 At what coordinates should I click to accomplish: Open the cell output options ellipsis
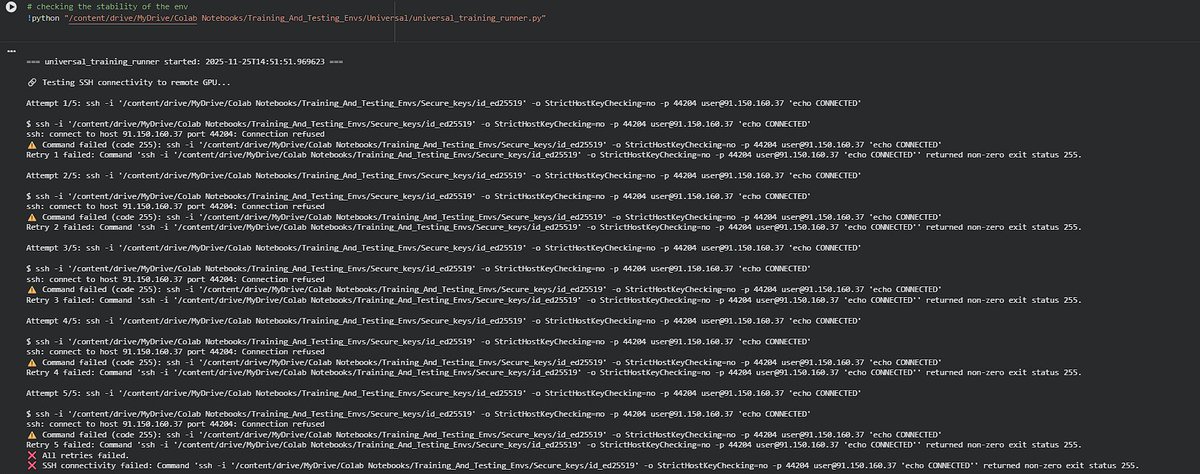[9, 50]
